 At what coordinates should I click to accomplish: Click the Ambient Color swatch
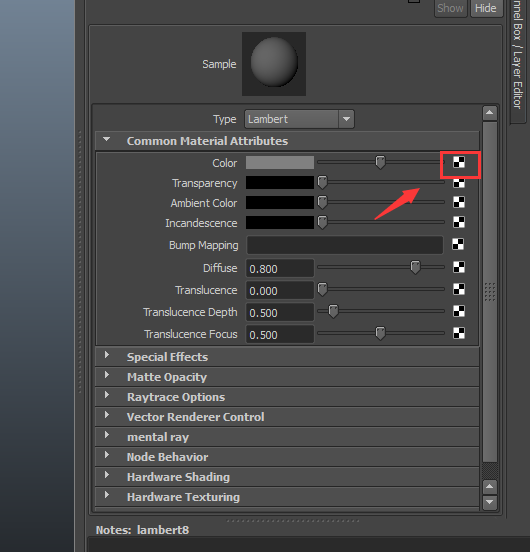pos(280,202)
